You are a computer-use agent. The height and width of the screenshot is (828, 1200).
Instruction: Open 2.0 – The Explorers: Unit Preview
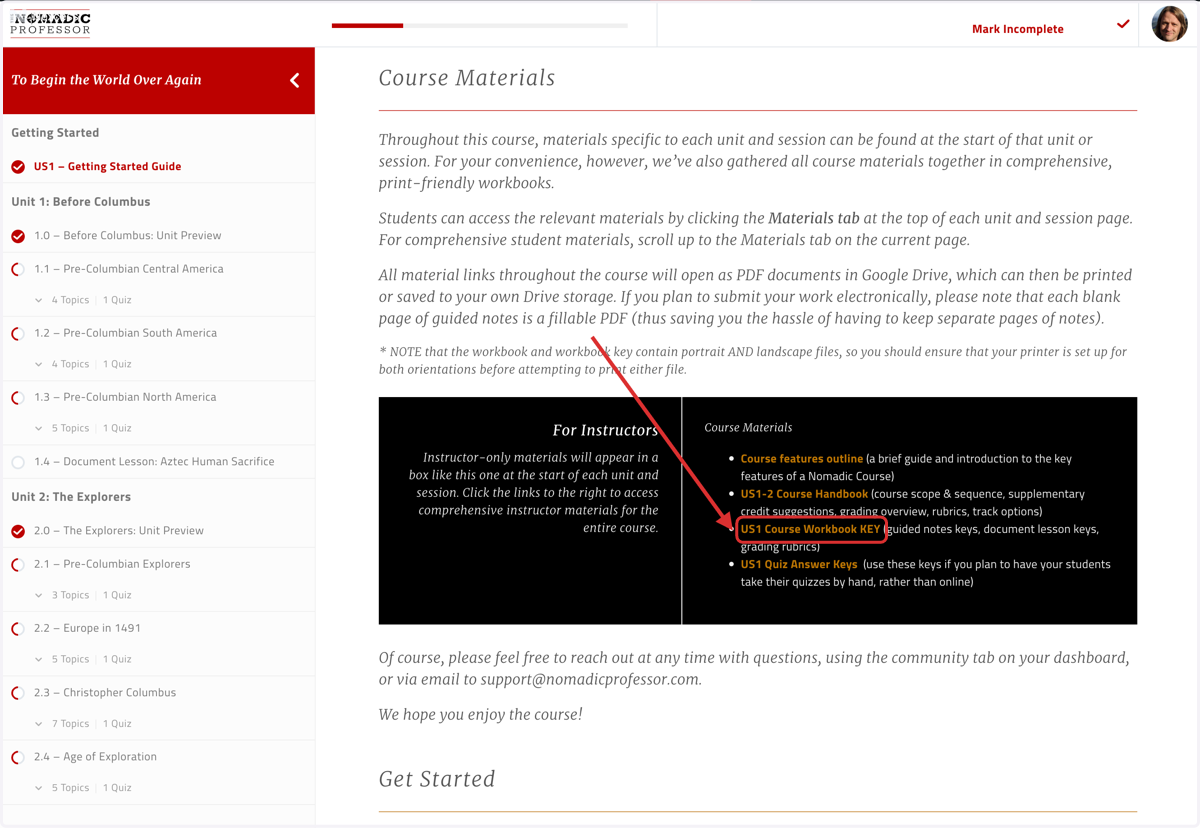(x=119, y=531)
